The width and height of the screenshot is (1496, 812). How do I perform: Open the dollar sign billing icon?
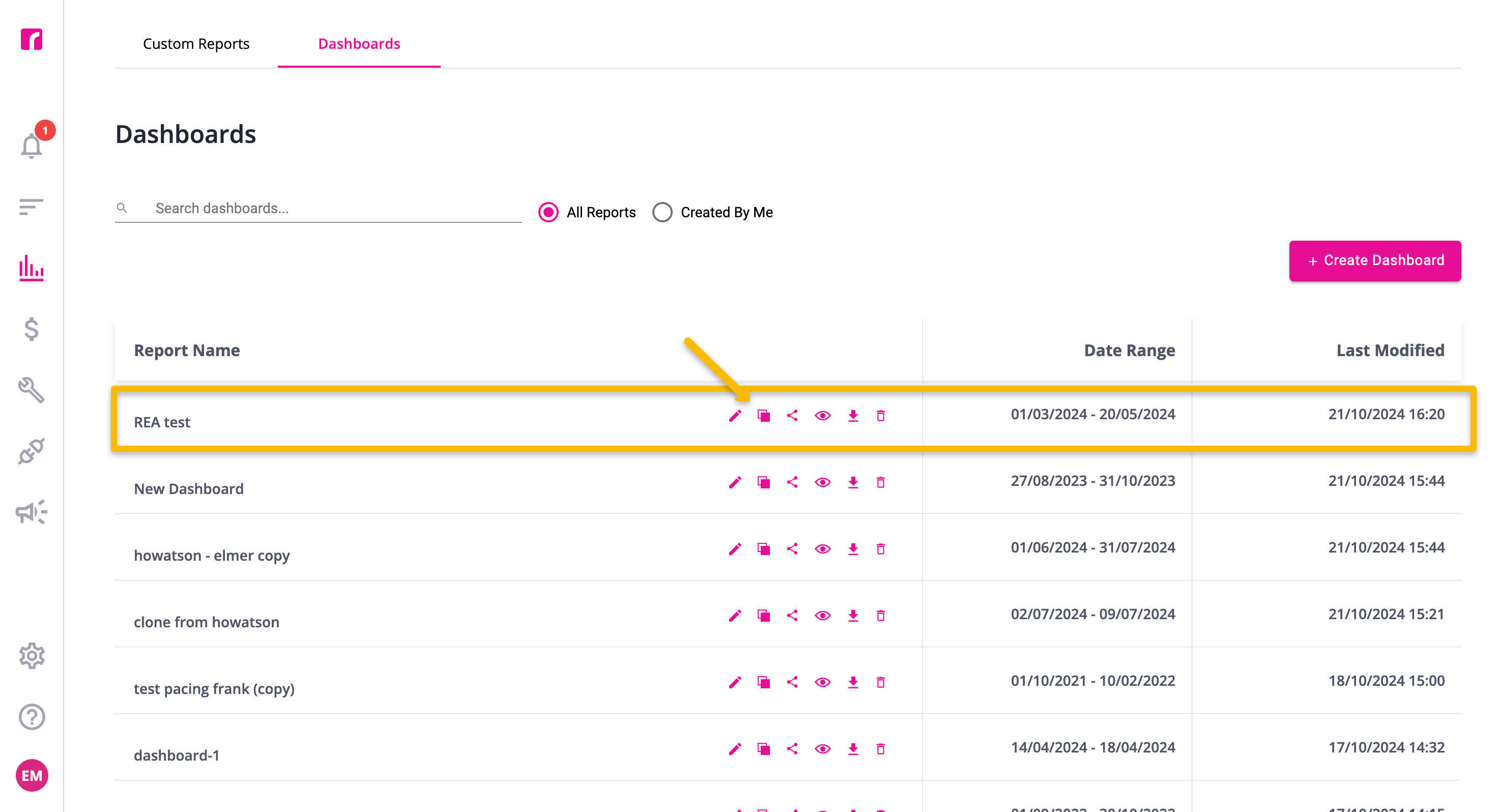32,329
